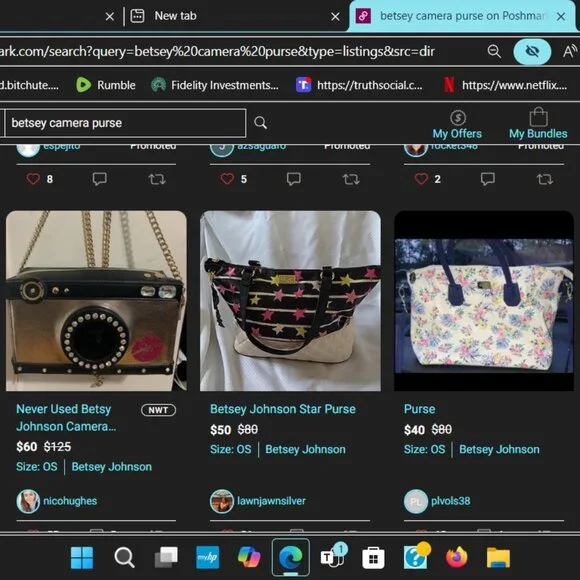
Task: Open My Bundles
Action: pos(538,124)
